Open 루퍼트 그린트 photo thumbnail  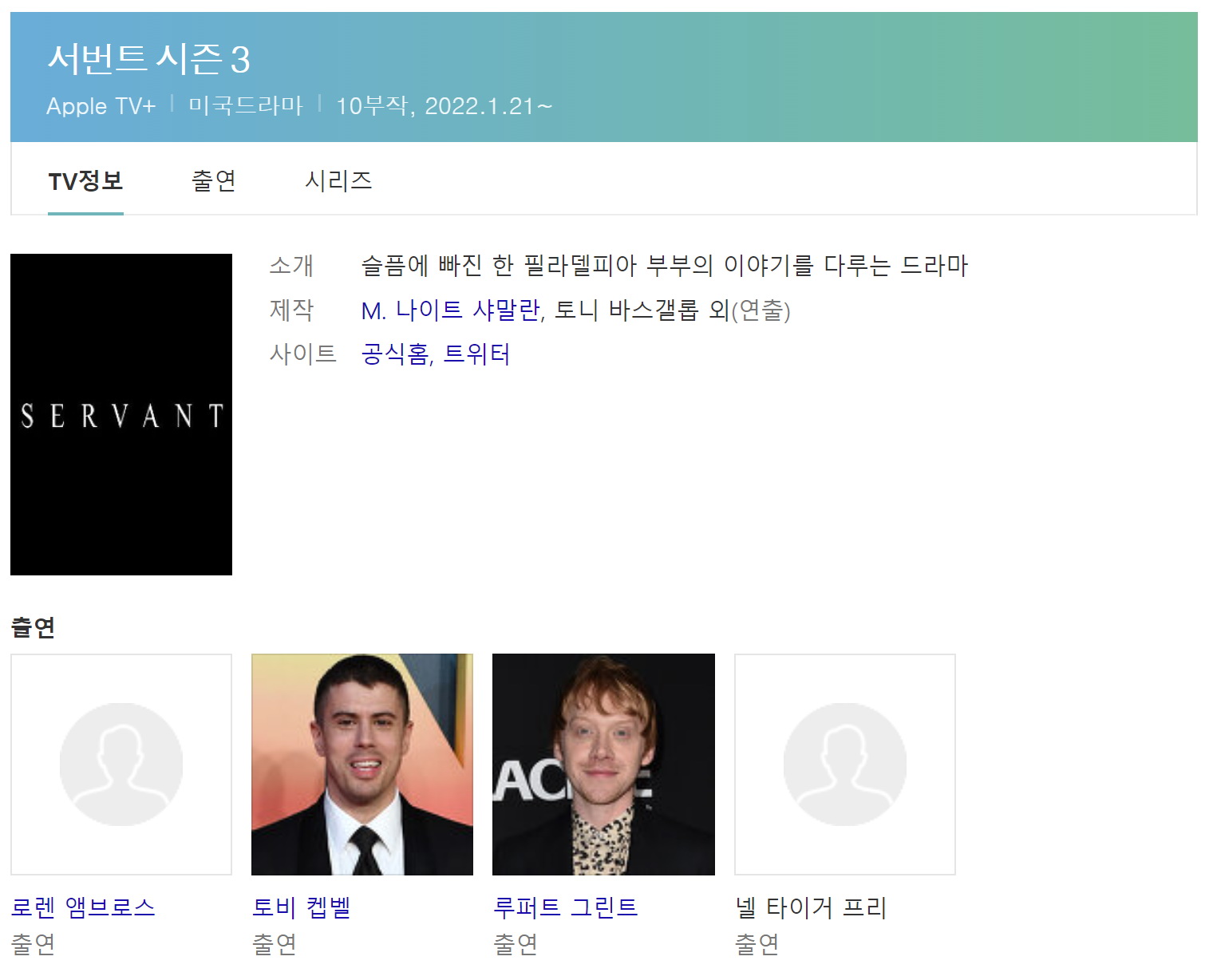(603, 765)
